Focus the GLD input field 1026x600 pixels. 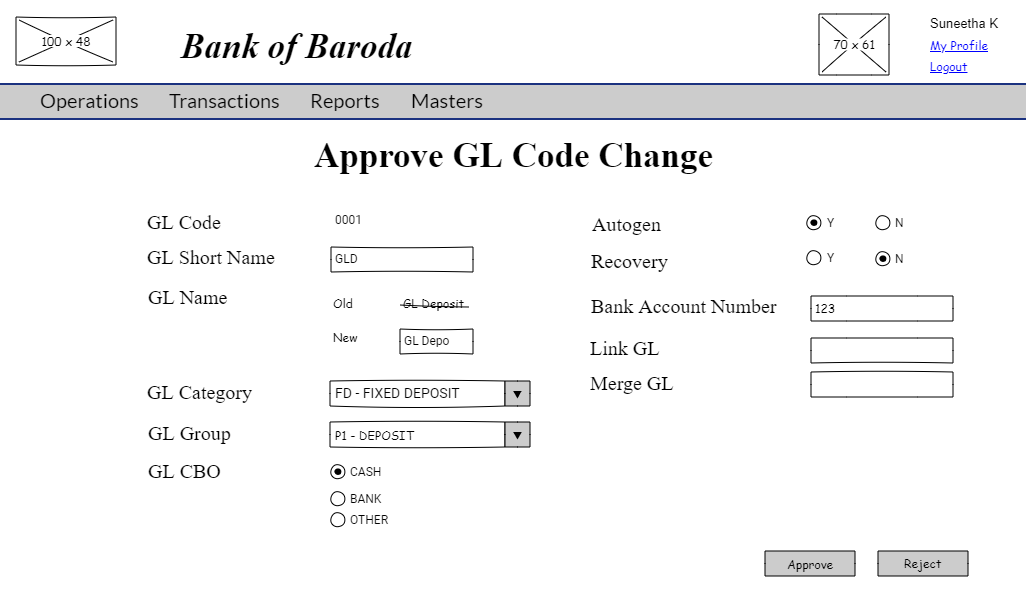[401, 260]
